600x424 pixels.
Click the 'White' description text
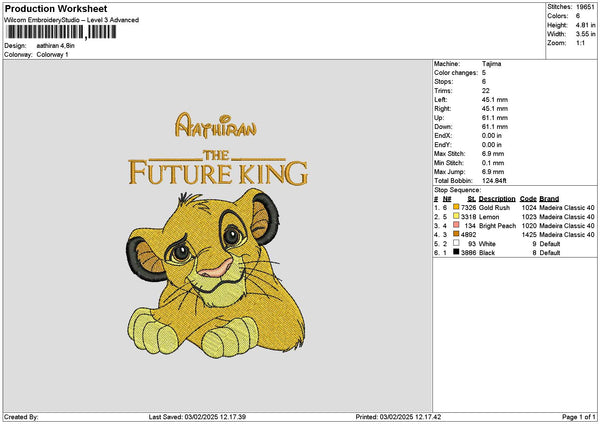487,244
